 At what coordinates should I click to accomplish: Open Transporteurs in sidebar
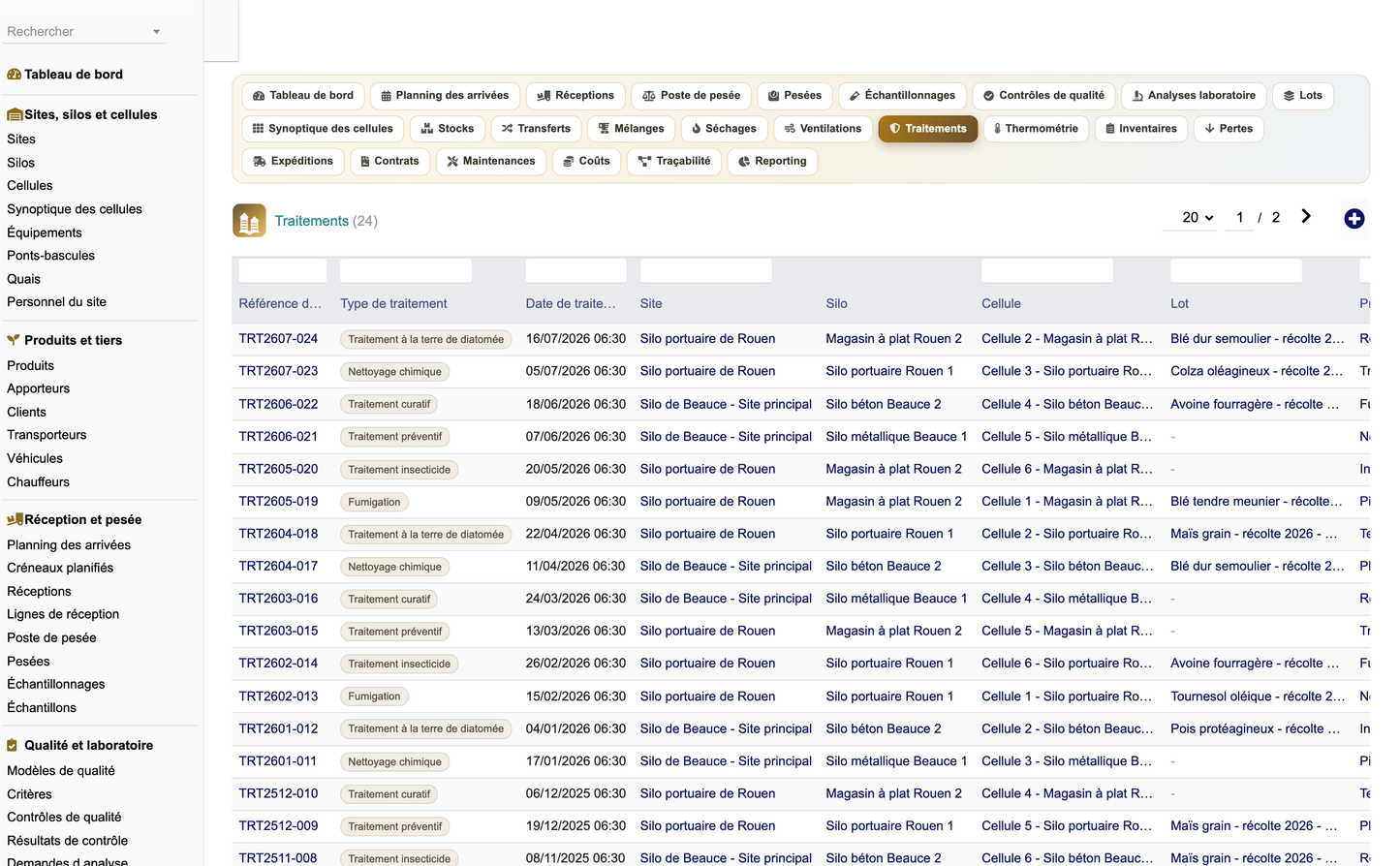47,435
